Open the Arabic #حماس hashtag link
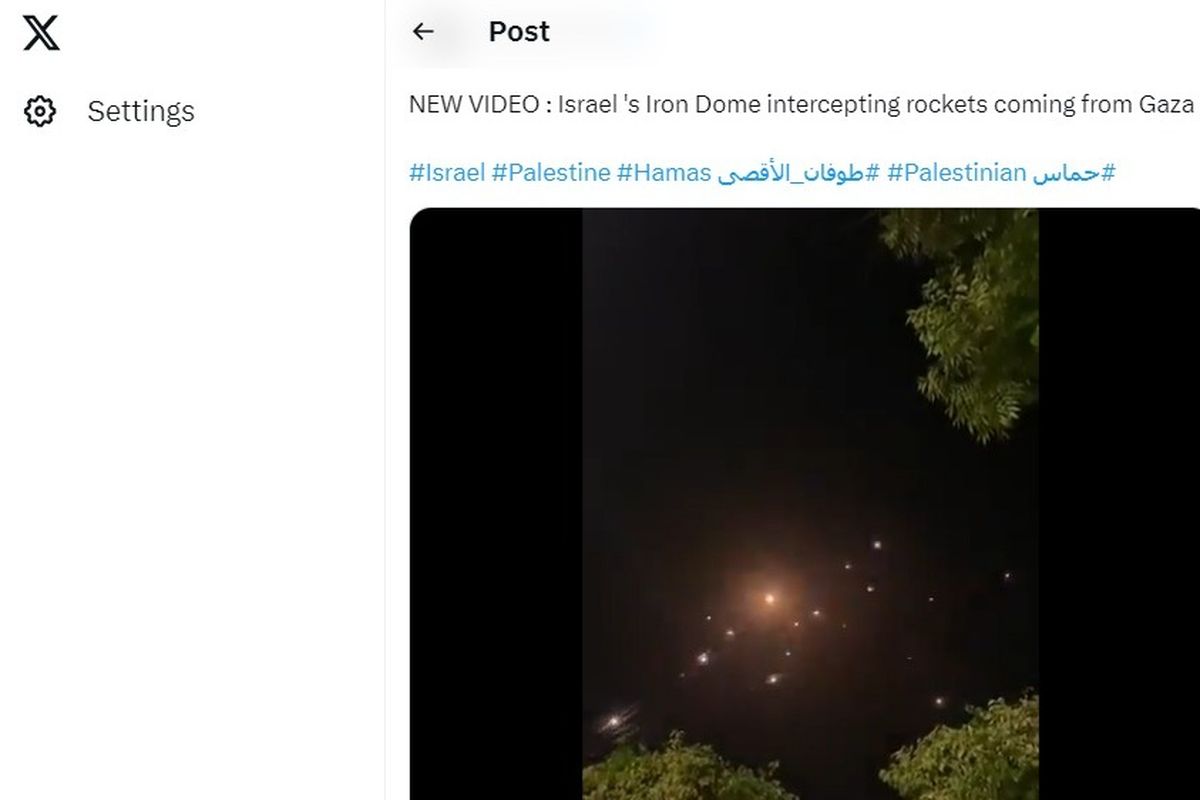 pyautogui.click(x=1074, y=173)
